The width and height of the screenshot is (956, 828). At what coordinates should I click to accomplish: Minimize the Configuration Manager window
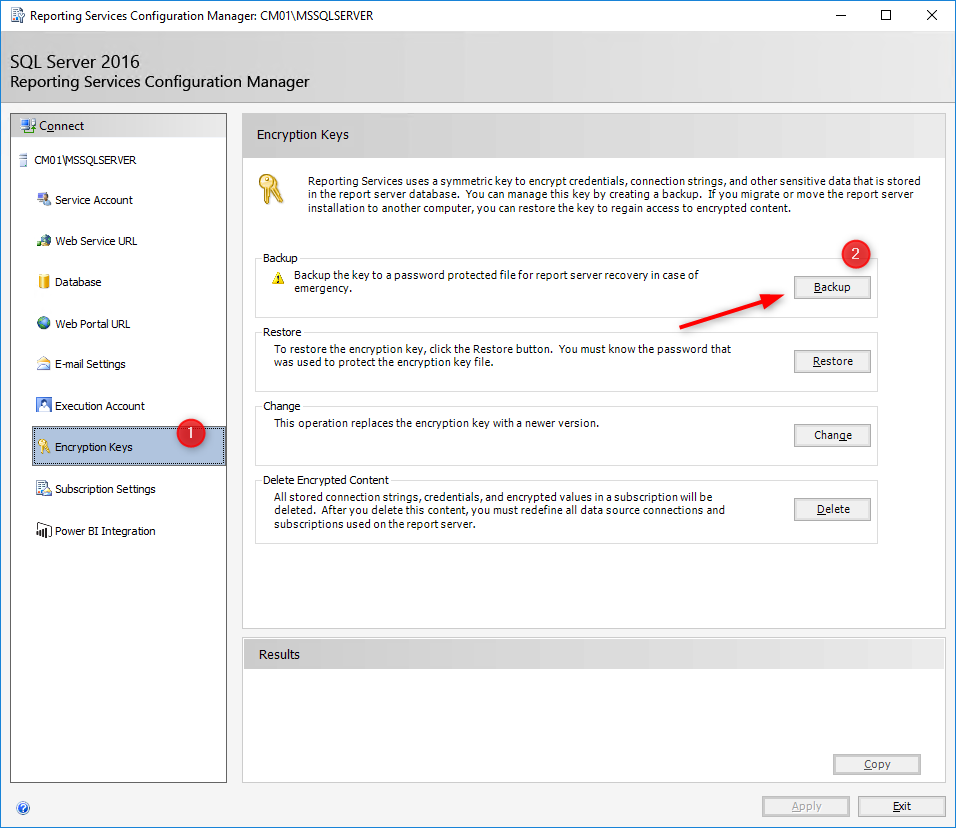pos(841,15)
